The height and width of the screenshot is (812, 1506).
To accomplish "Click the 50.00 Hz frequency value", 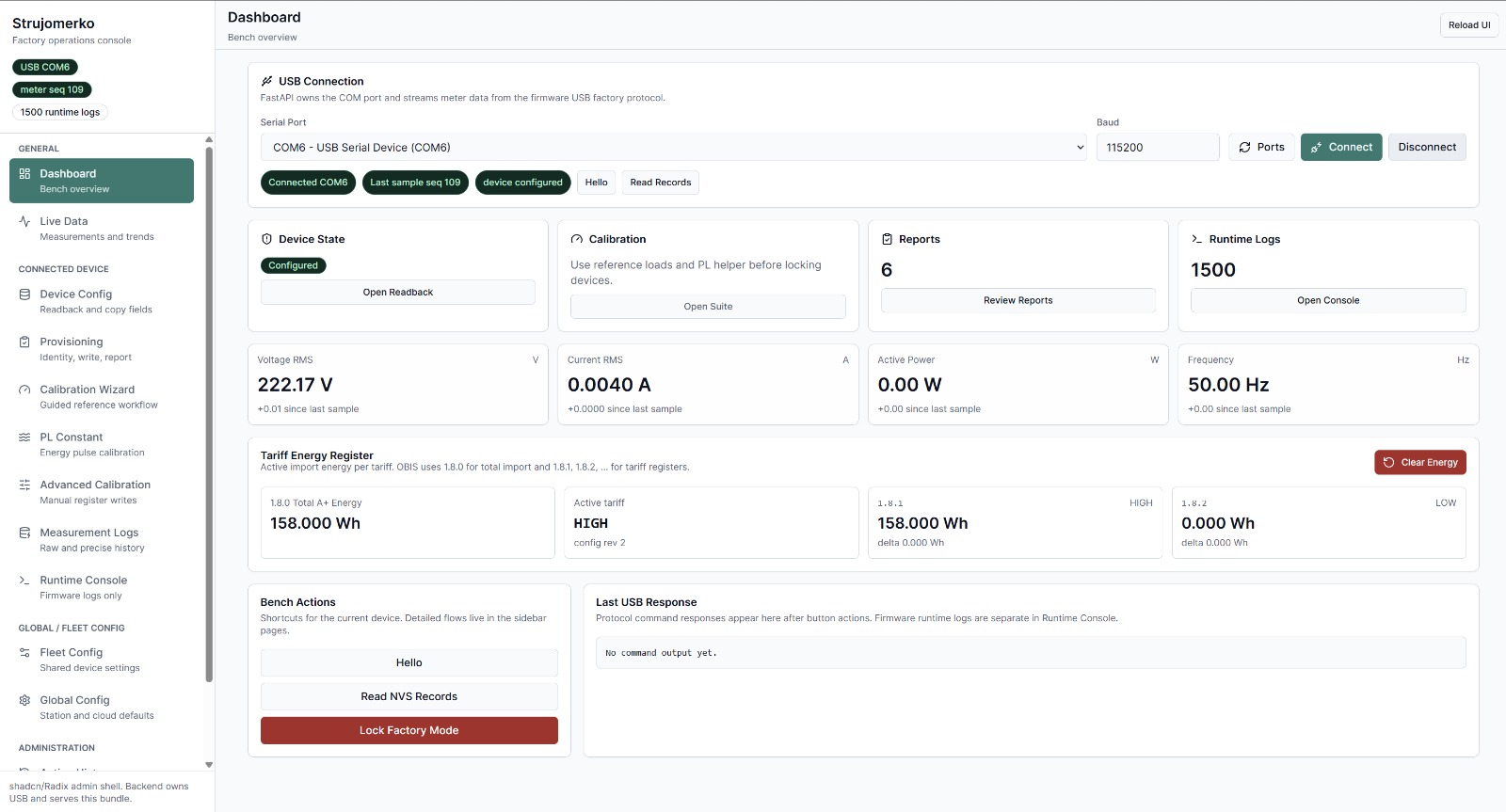I will pyautogui.click(x=1228, y=385).
